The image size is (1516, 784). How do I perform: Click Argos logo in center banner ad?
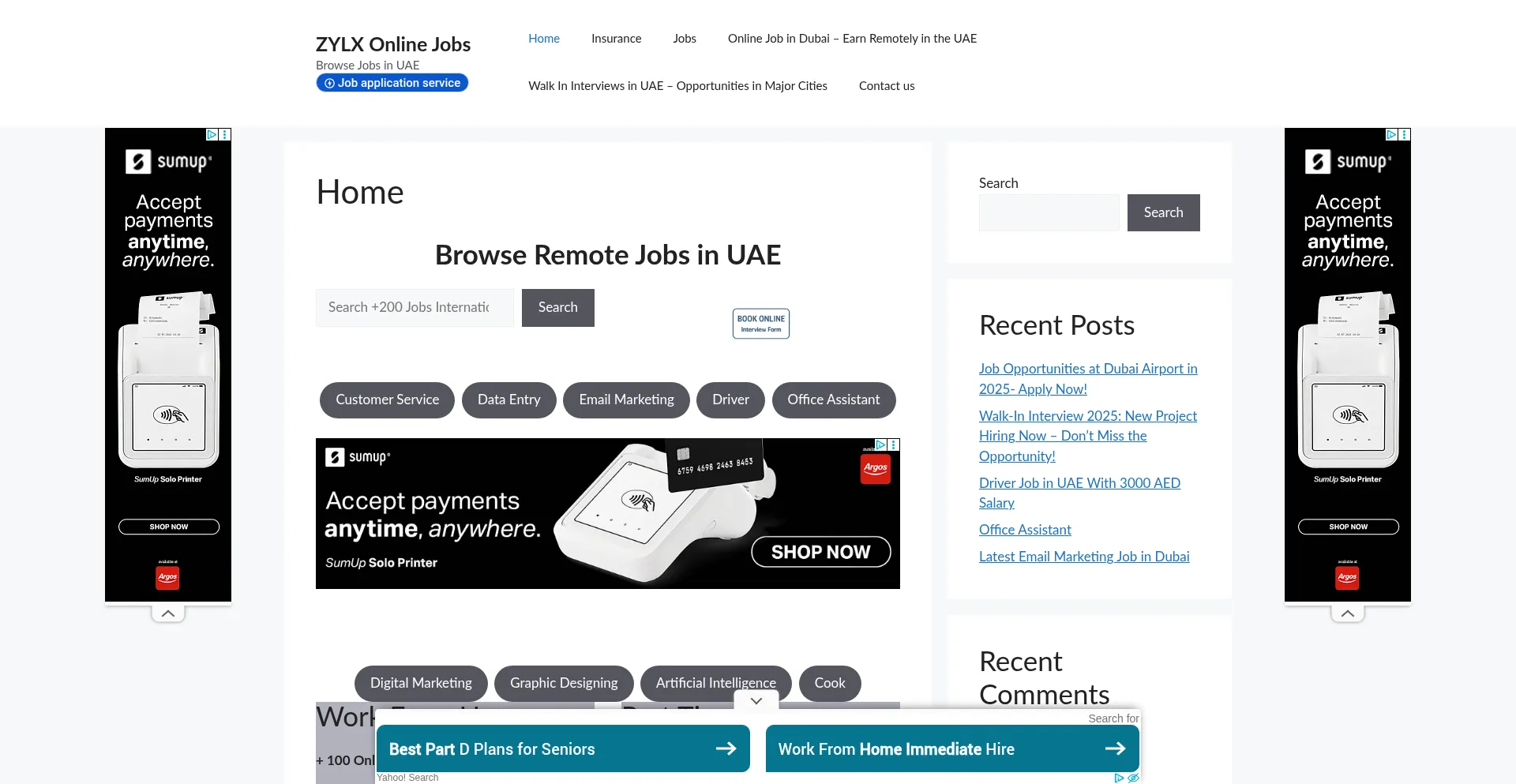[x=875, y=468]
